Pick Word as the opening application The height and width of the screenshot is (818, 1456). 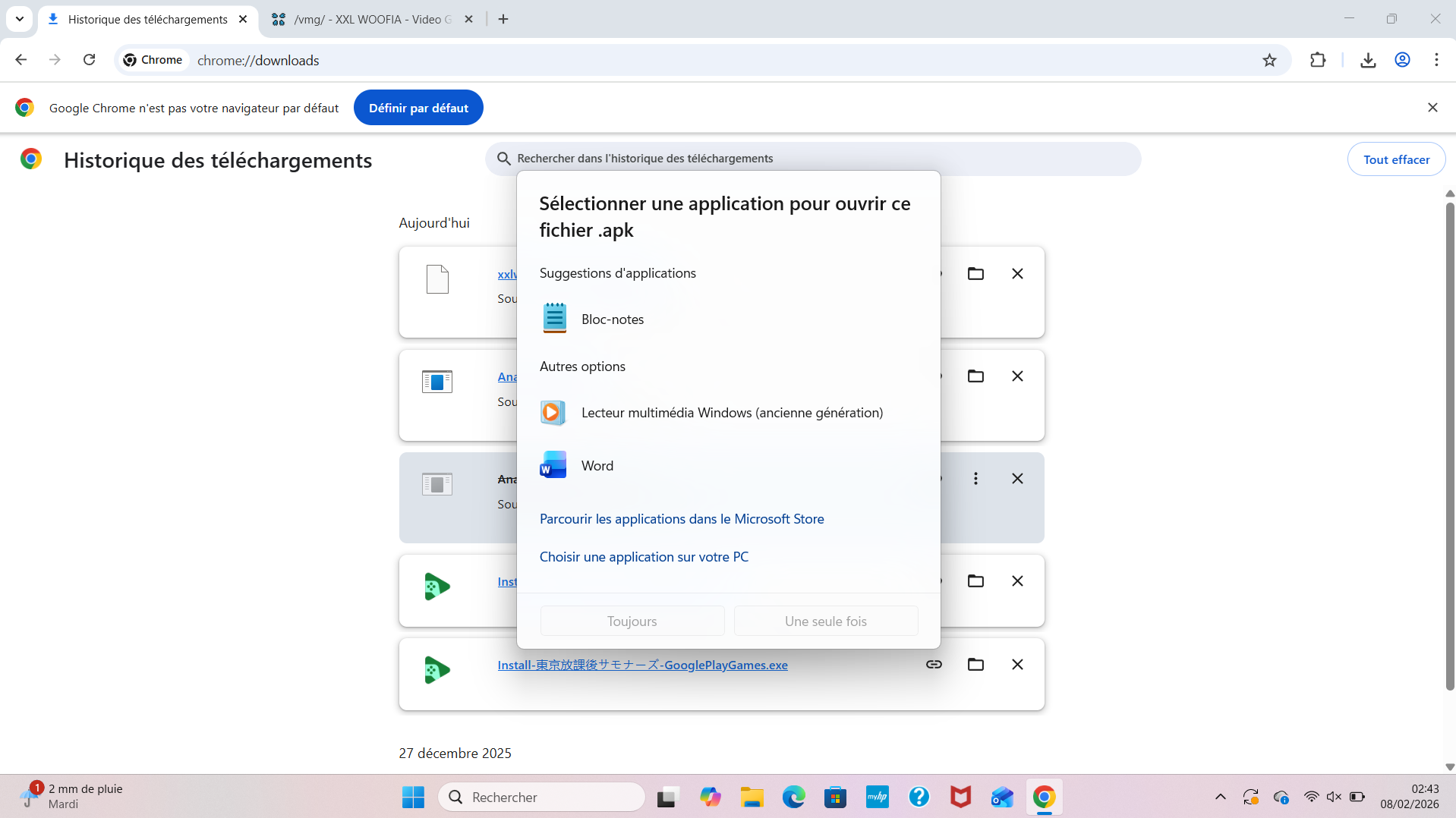[x=728, y=466]
